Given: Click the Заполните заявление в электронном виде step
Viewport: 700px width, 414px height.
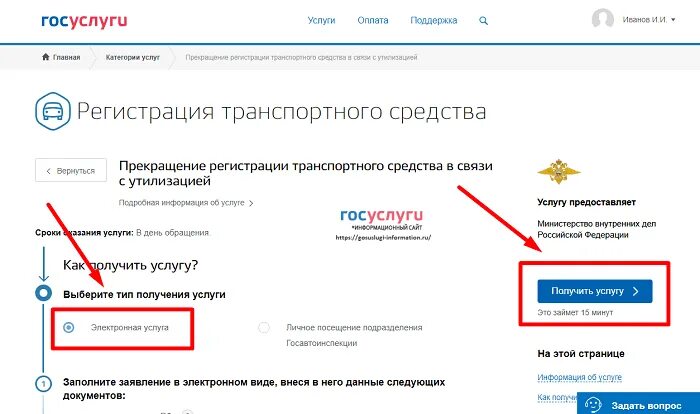Looking at the screenshot, I should [254, 389].
